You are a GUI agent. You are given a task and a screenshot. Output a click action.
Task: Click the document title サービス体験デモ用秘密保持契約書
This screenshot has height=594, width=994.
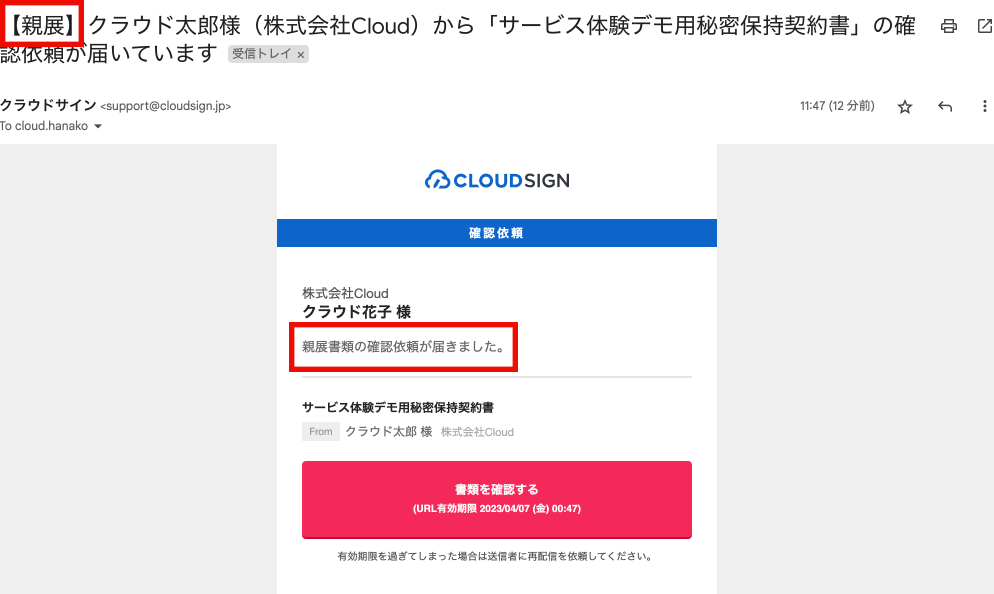point(397,408)
